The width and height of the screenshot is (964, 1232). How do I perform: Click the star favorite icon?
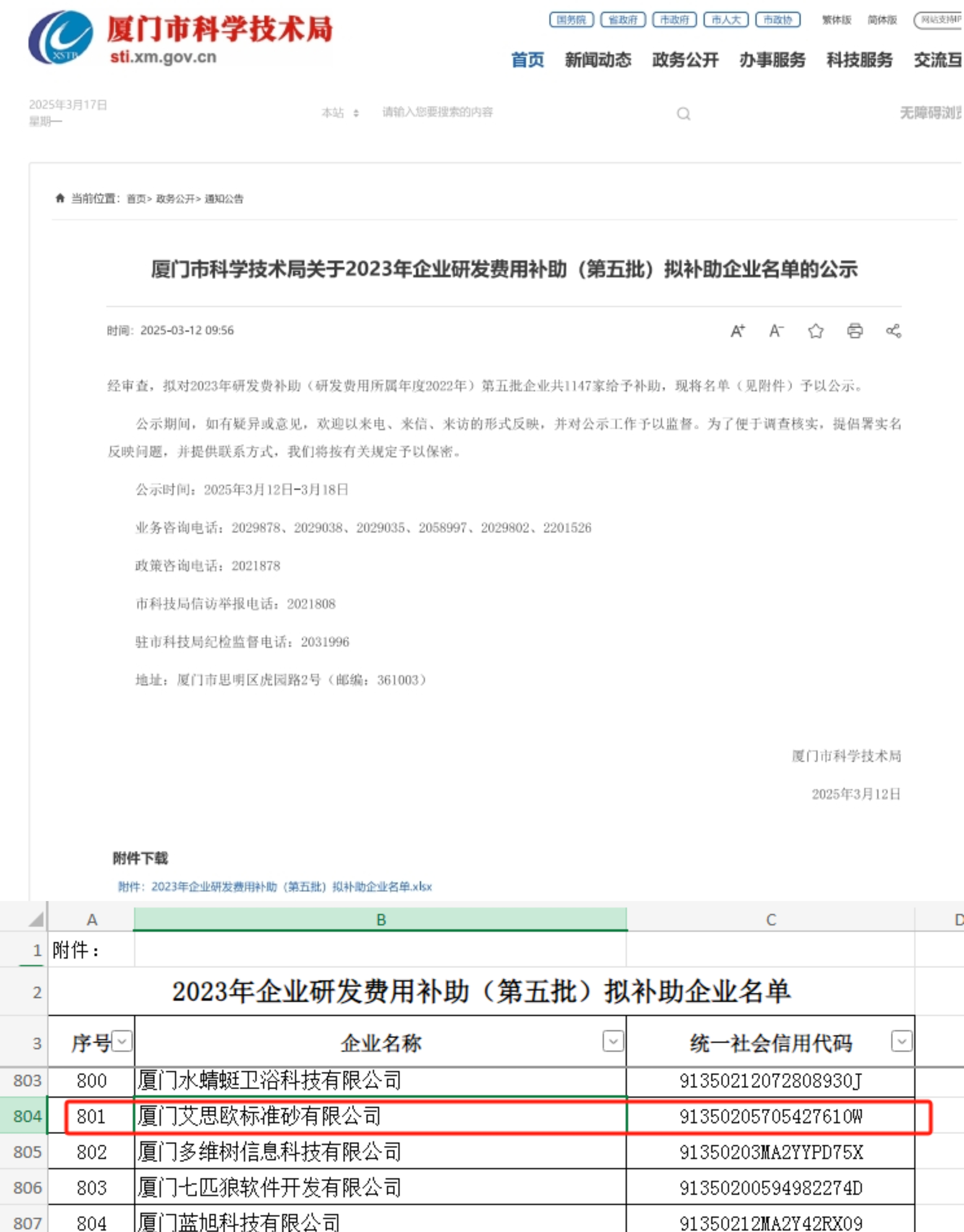click(816, 331)
